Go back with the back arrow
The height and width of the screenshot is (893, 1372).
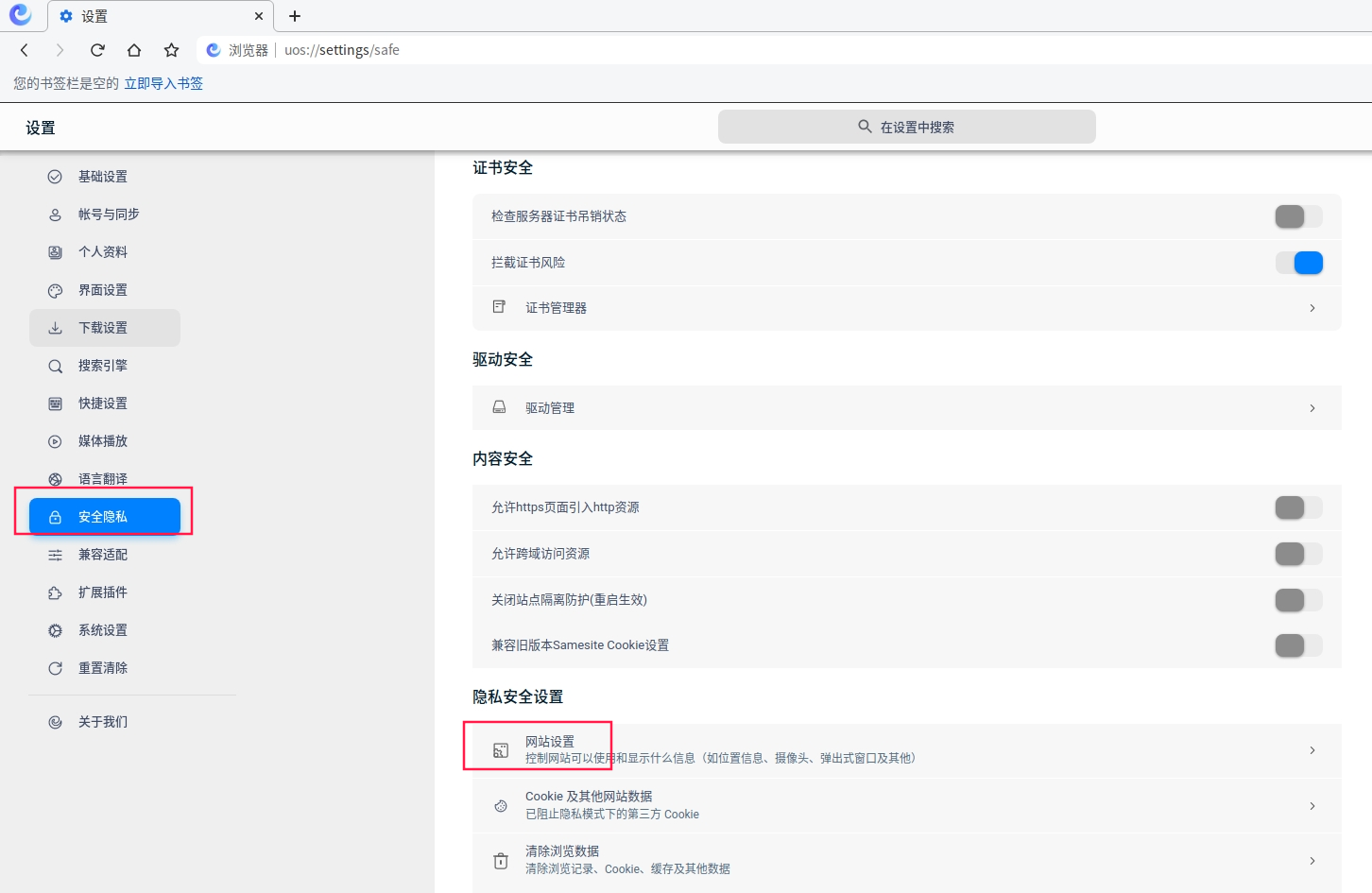pos(25,50)
